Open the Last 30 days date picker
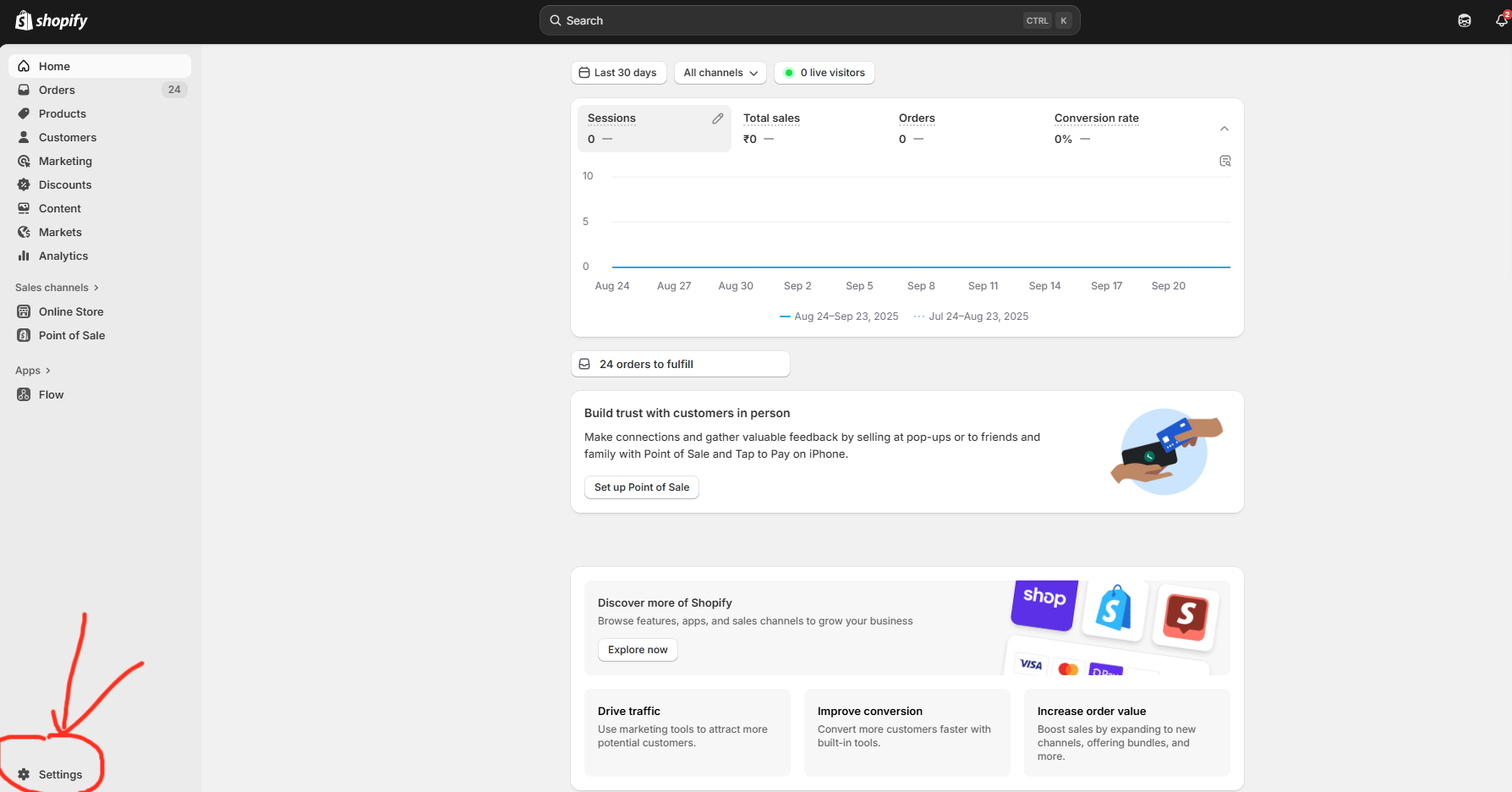Image resolution: width=1512 pixels, height=792 pixels. pos(618,73)
